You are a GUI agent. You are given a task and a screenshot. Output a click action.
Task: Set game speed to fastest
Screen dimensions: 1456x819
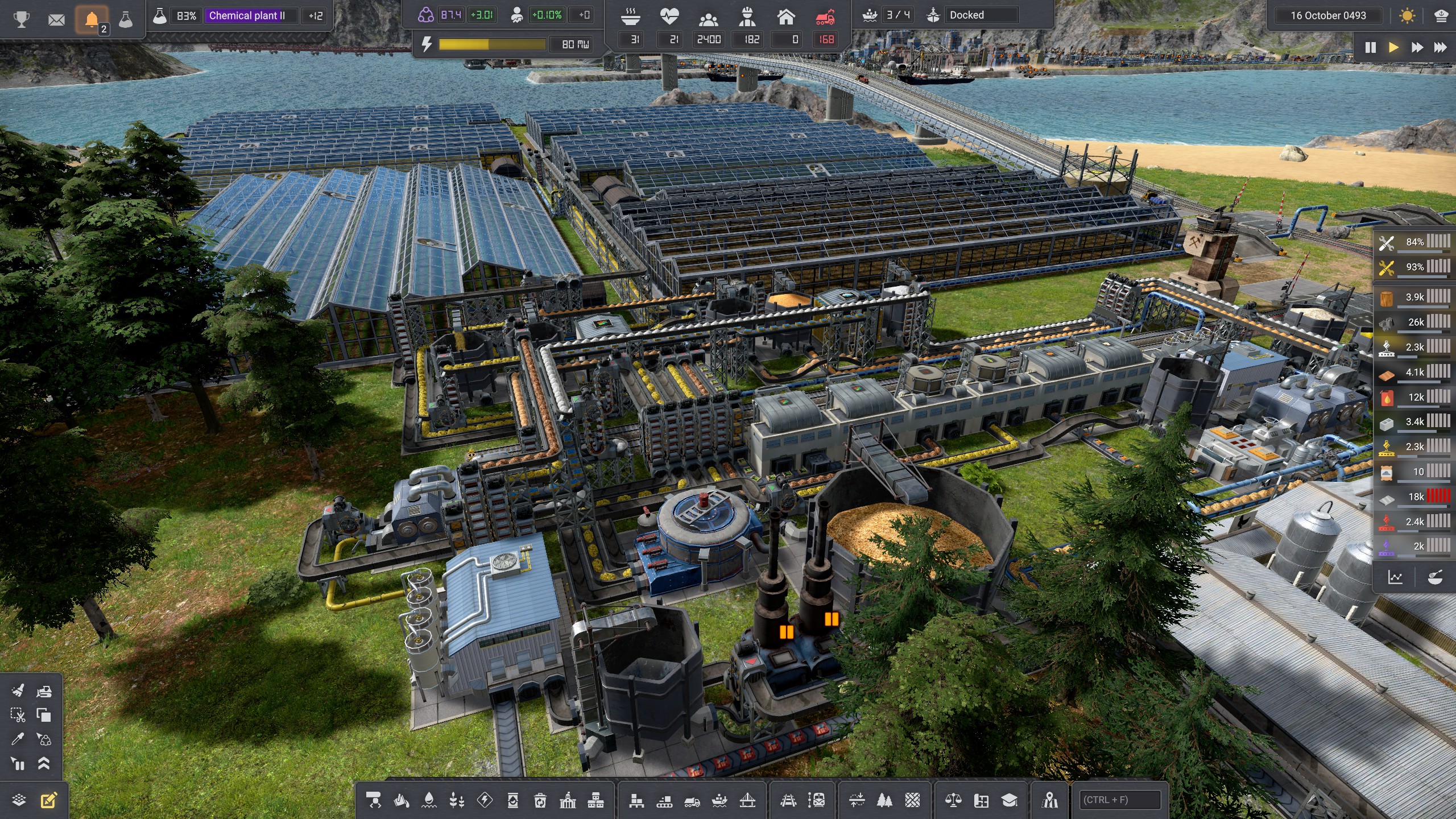[x=1440, y=47]
